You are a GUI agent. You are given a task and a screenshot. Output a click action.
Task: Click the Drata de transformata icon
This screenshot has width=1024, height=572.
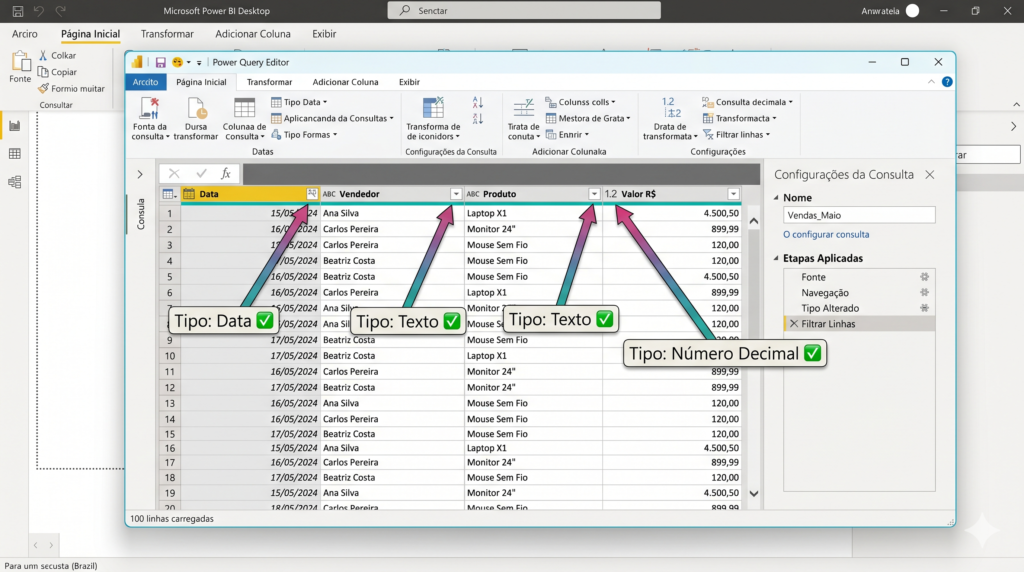pos(669,108)
